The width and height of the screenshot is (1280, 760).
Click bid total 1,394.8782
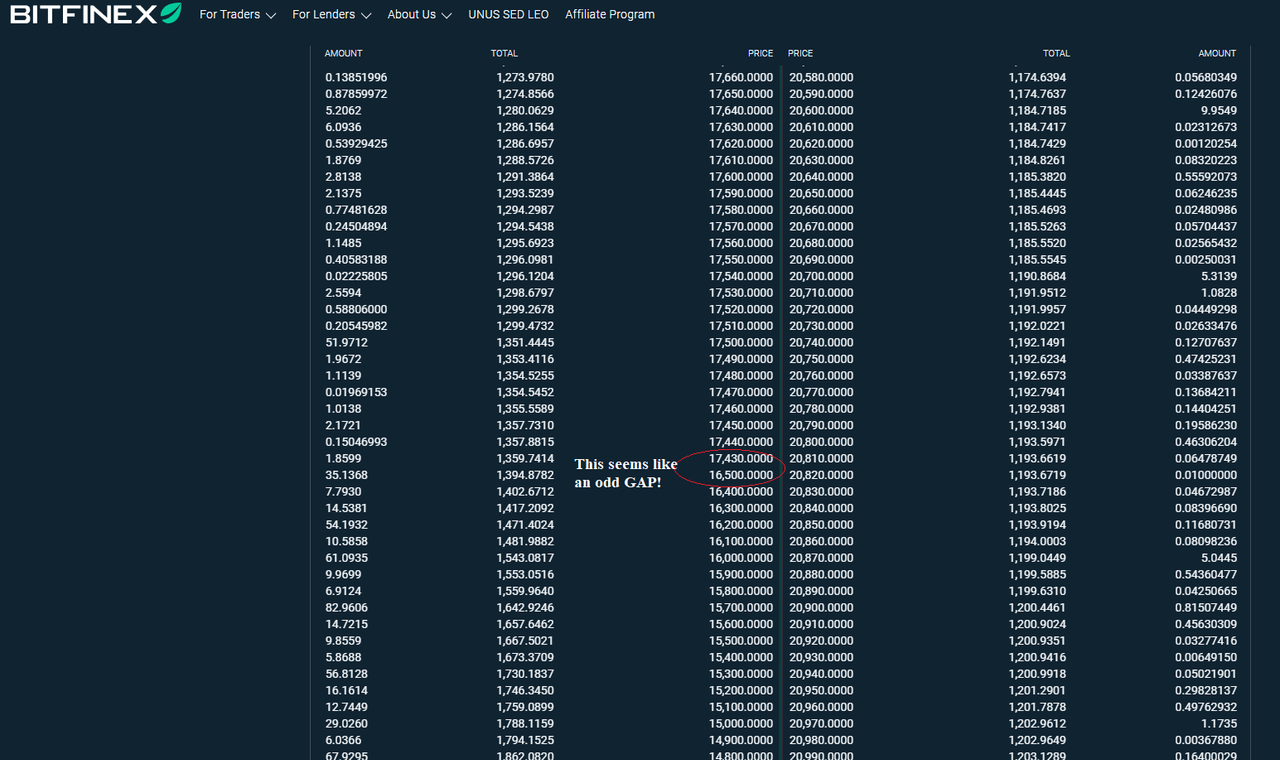pos(525,475)
